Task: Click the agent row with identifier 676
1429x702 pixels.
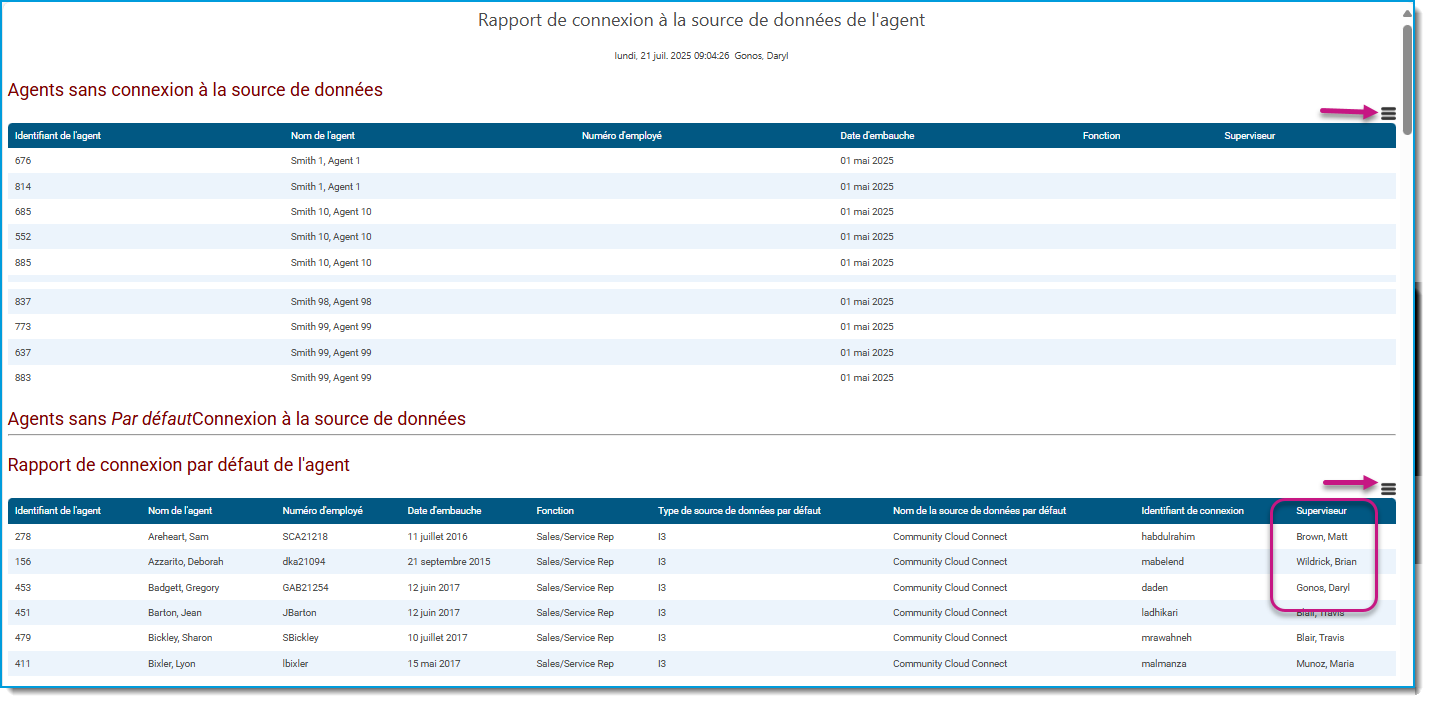Action: [702, 161]
